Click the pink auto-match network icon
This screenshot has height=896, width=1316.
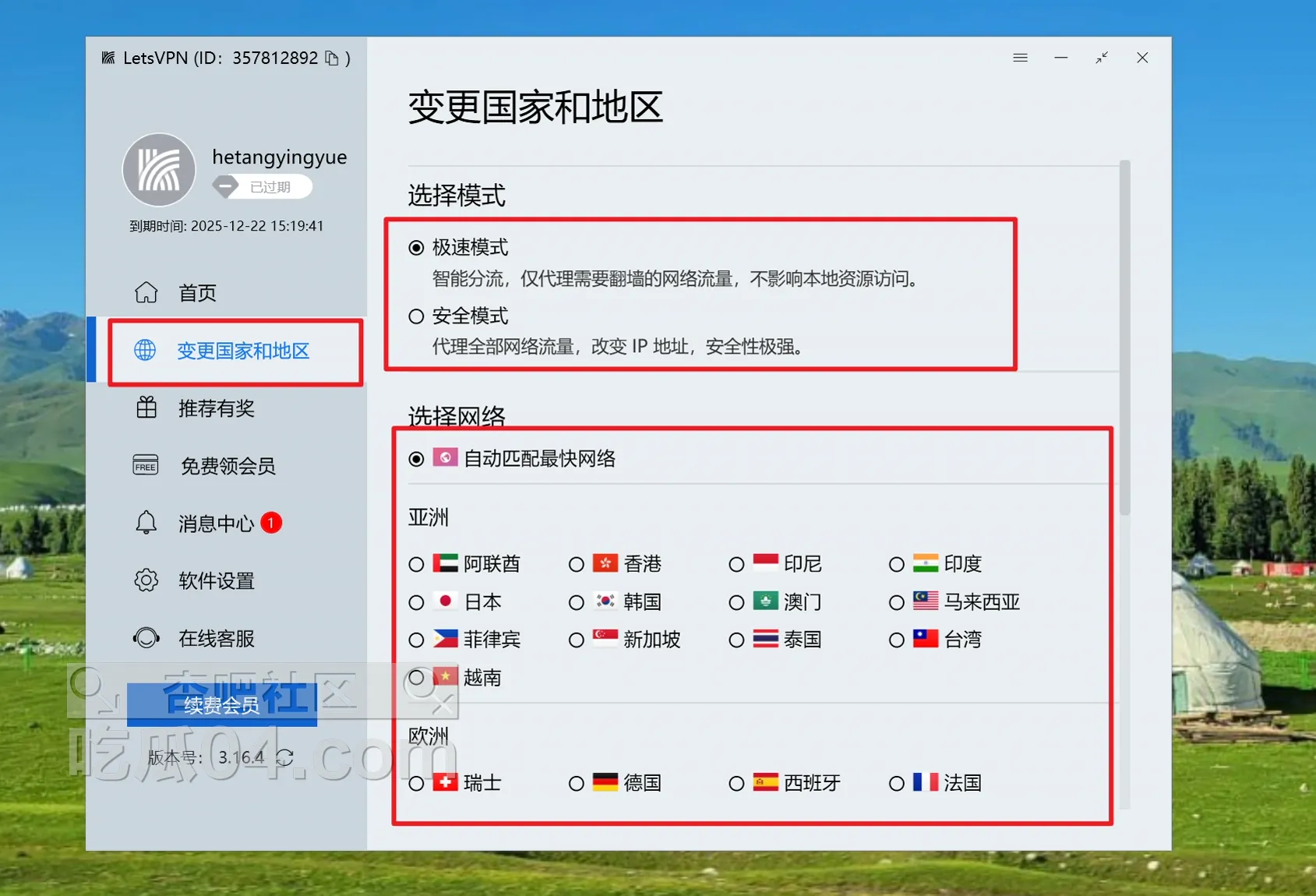click(446, 457)
